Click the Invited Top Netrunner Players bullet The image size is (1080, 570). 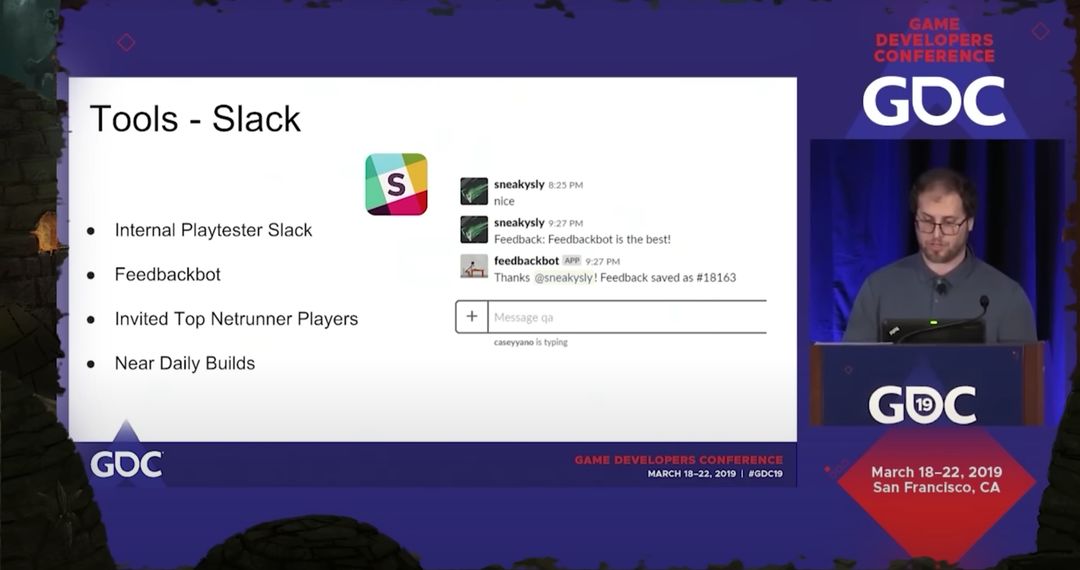click(x=236, y=319)
